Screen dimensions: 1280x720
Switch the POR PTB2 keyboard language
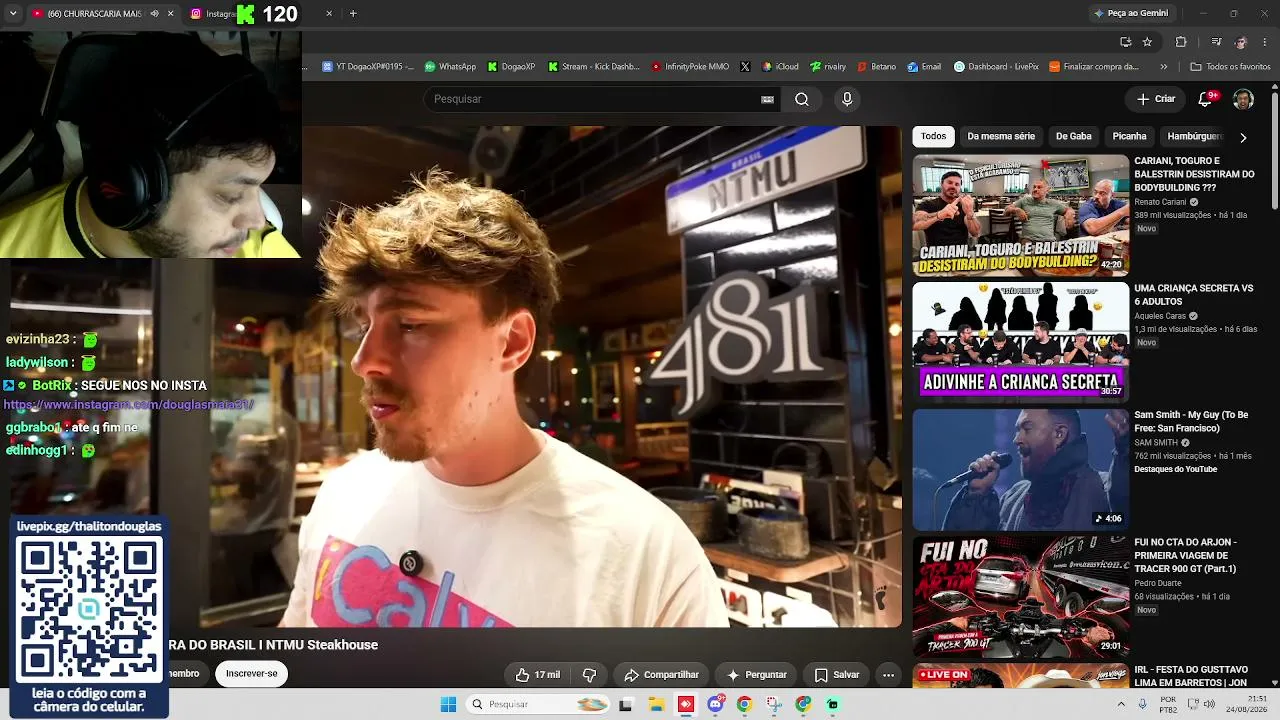coord(1168,704)
